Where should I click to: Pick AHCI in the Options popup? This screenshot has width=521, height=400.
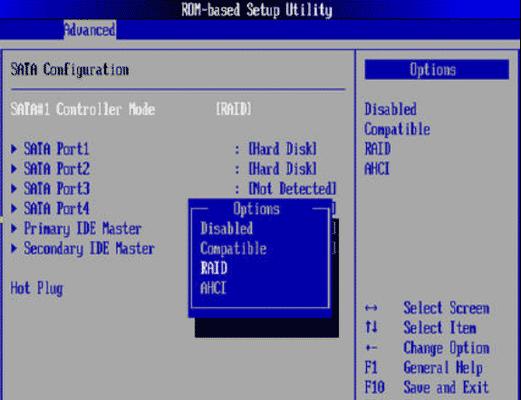[213, 288]
